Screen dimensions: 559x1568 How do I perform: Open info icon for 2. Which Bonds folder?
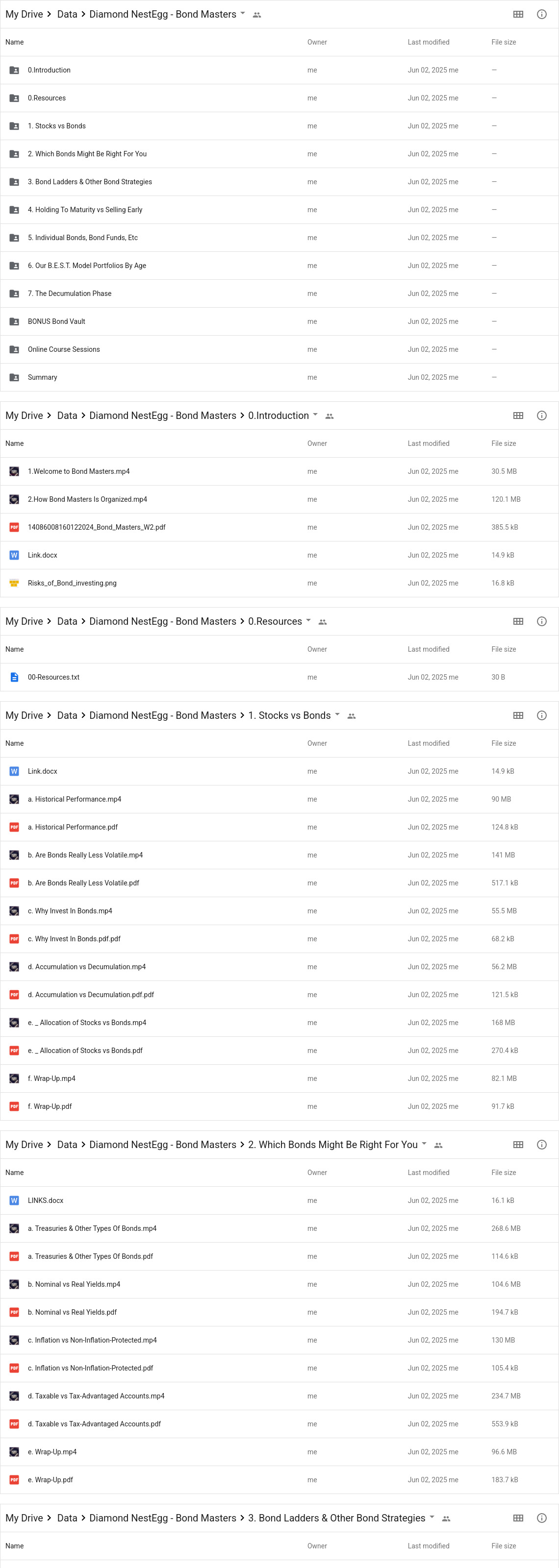(541, 1144)
